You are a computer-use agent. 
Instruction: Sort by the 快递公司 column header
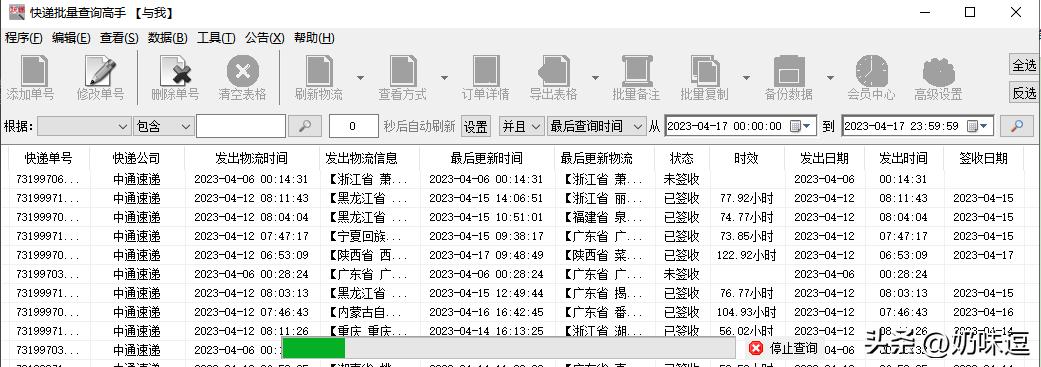tap(137, 159)
